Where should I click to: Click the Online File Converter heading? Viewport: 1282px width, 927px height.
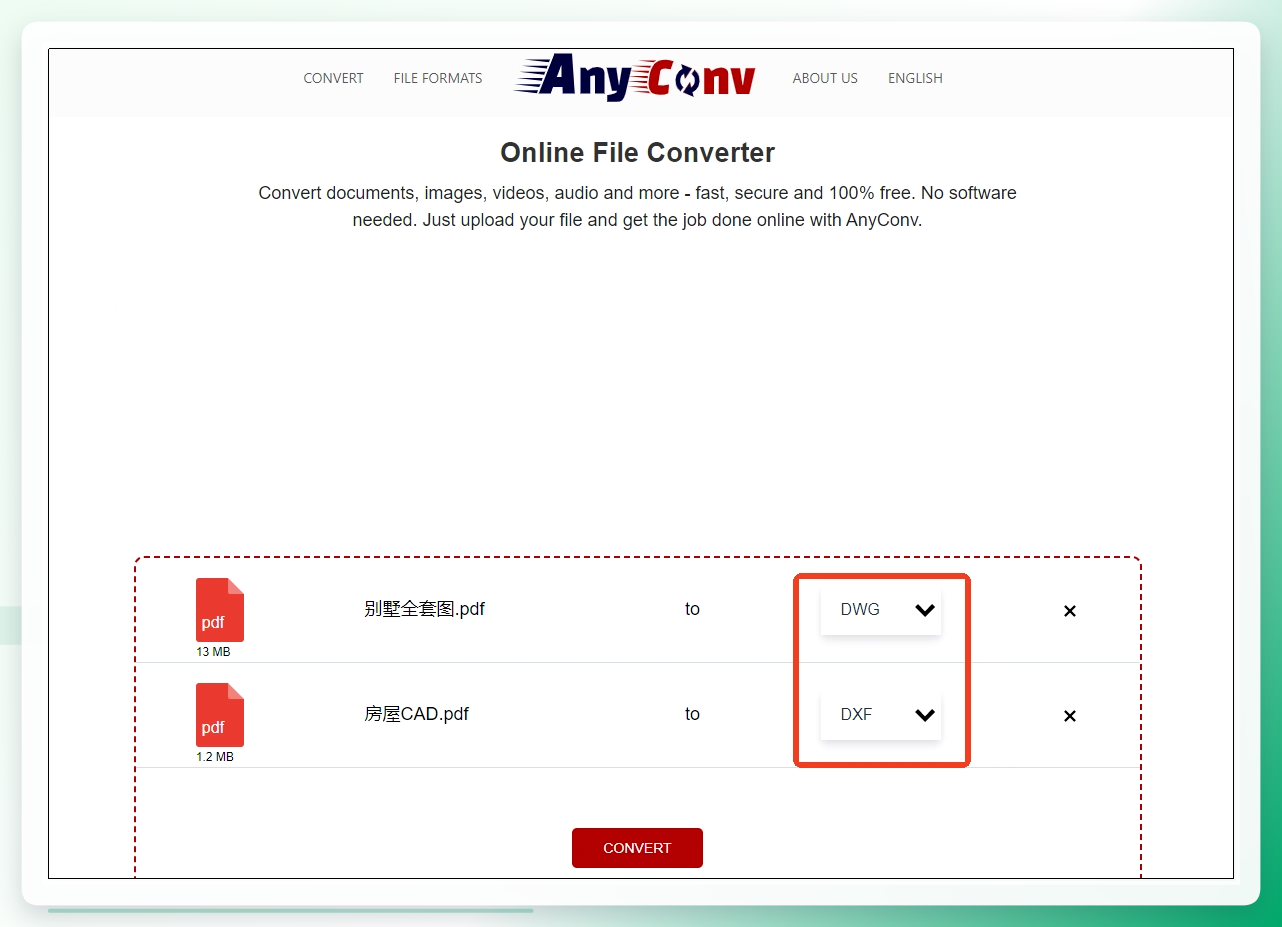[x=637, y=153]
